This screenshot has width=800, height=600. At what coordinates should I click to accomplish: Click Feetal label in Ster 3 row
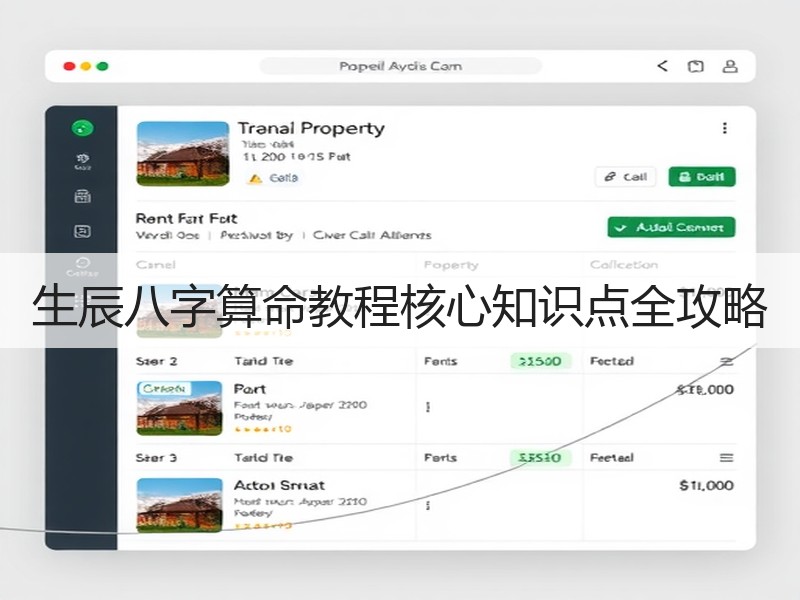point(612,458)
